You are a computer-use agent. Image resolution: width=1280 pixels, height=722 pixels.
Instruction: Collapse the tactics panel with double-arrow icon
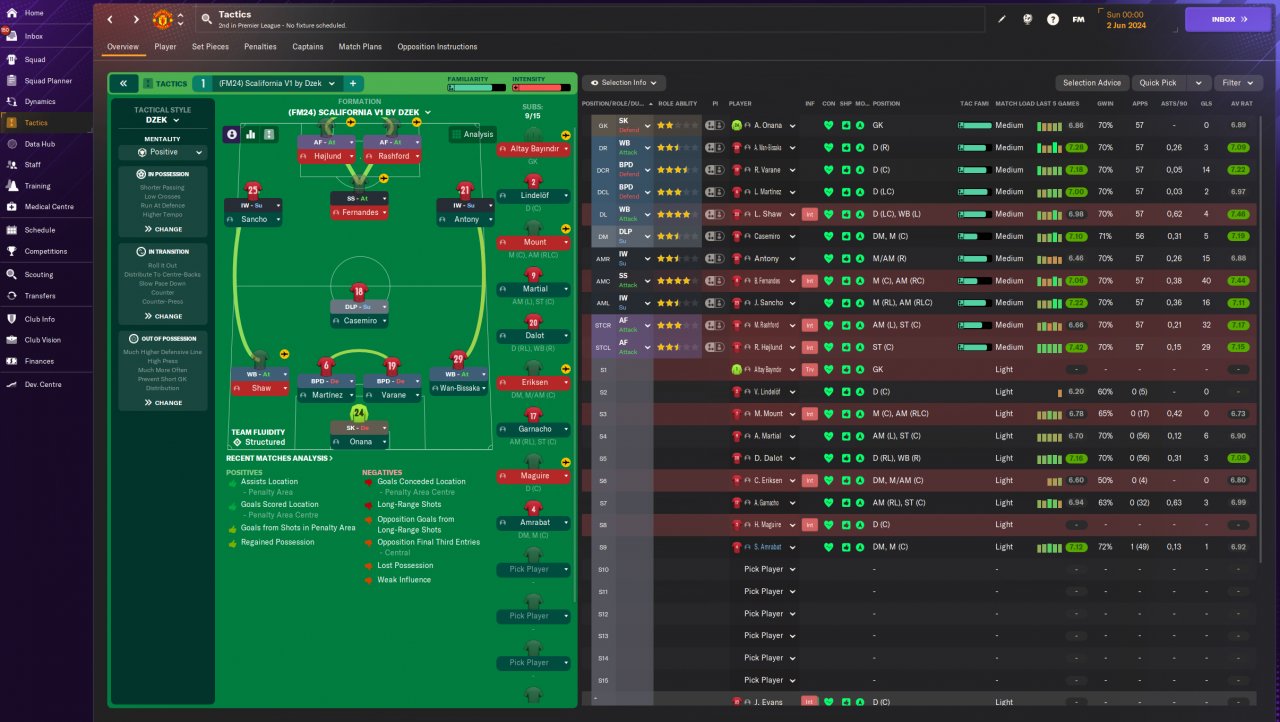[123, 84]
